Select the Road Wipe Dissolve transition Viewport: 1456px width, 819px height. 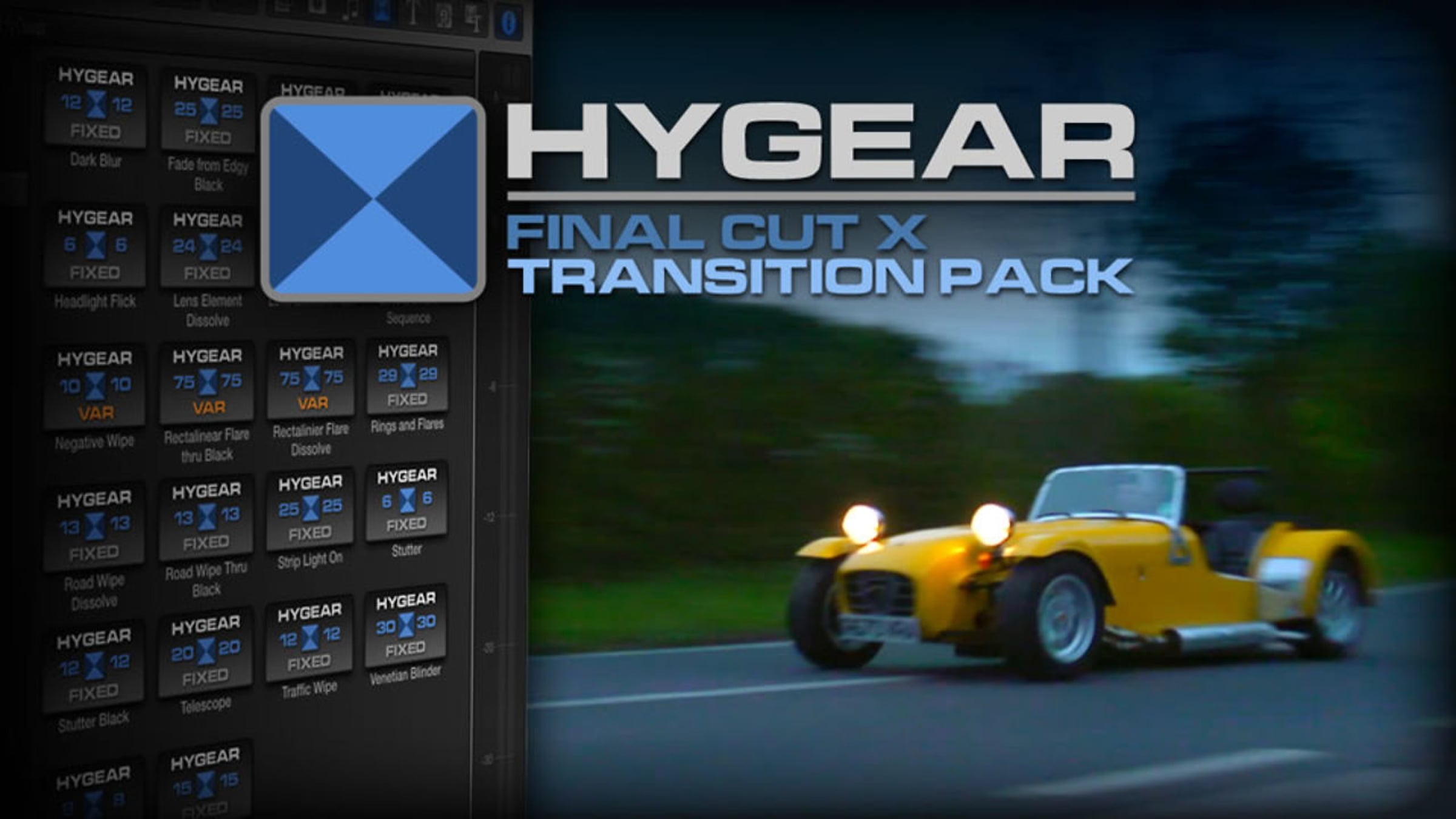tap(94, 525)
